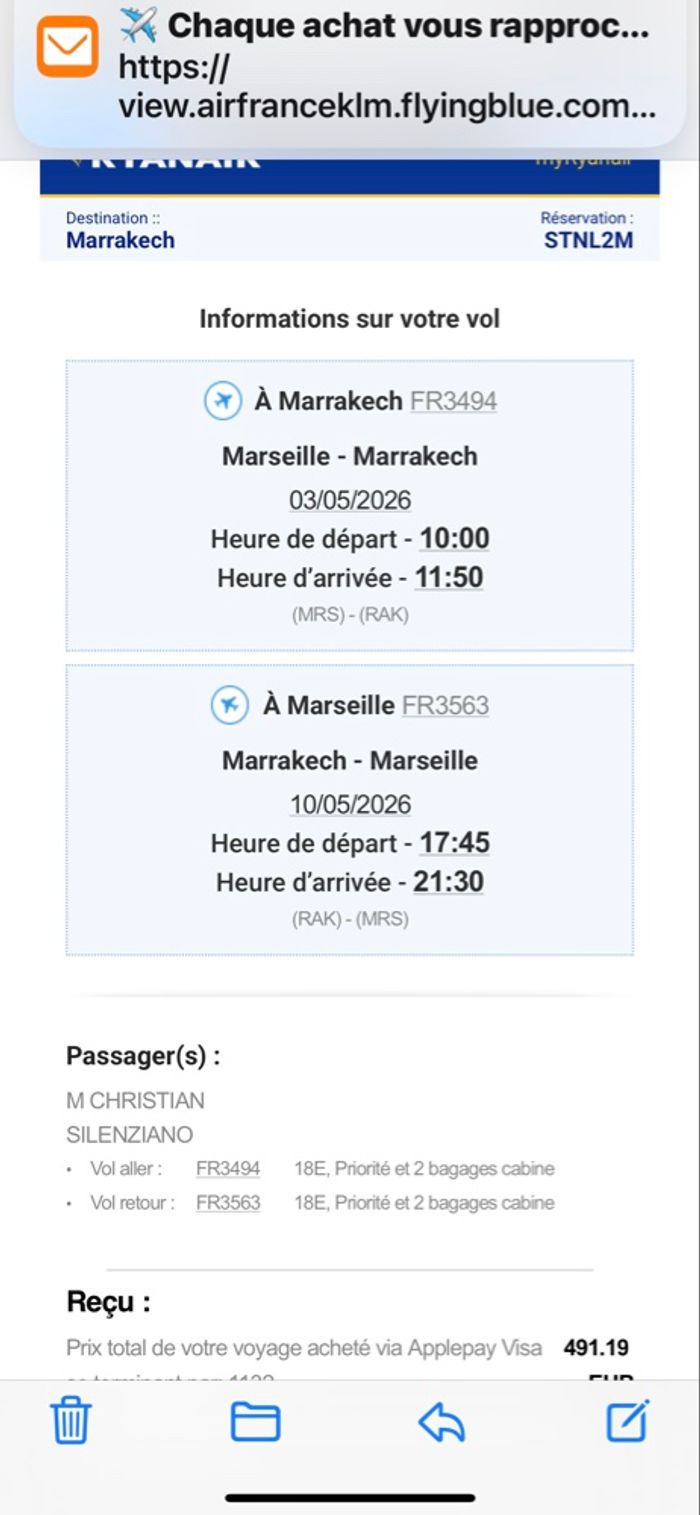This screenshot has width=700, height=1515.
Task: Tap plane icon beside À Marrakech
Action: [223, 401]
